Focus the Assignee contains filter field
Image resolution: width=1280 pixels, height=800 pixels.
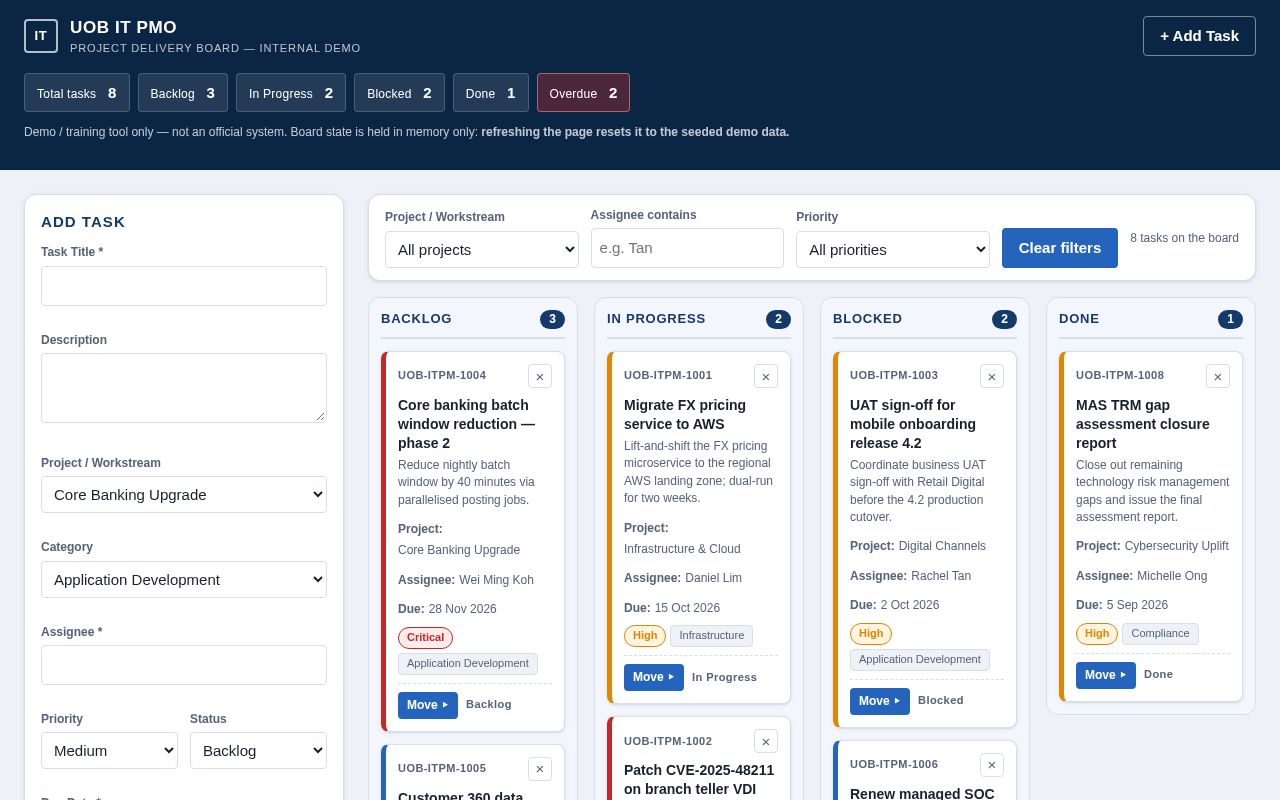point(687,248)
